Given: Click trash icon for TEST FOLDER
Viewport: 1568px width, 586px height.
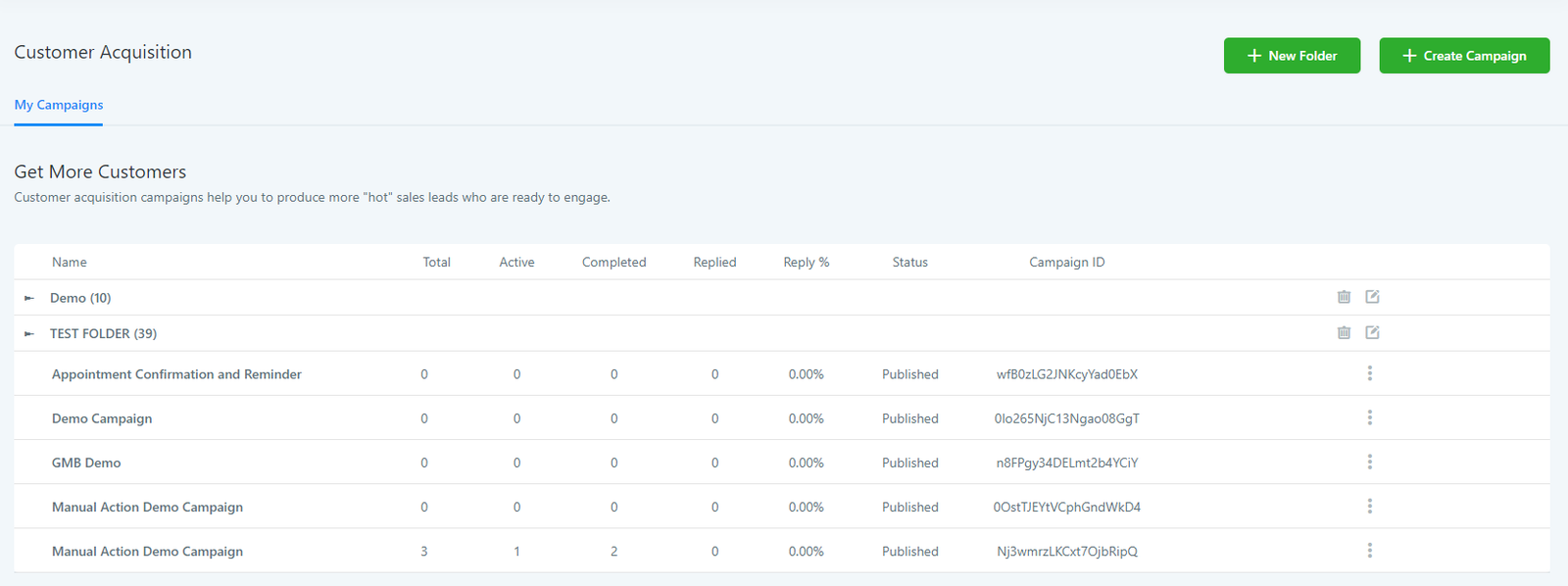Looking at the screenshot, I should pyautogui.click(x=1344, y=333).
